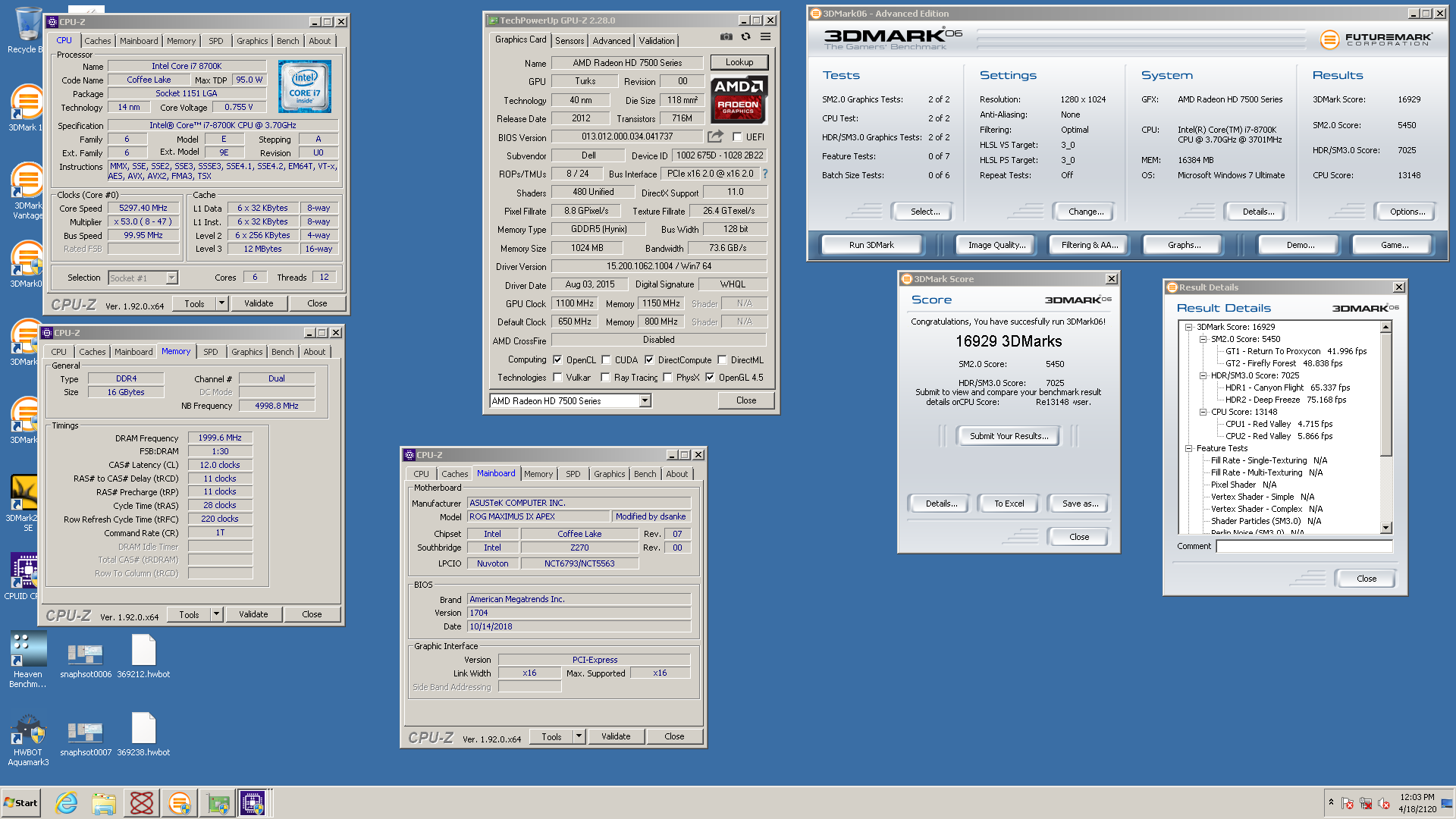
Task: Click the GPU-Z screenshot camera icon
Action: (726, 36)
